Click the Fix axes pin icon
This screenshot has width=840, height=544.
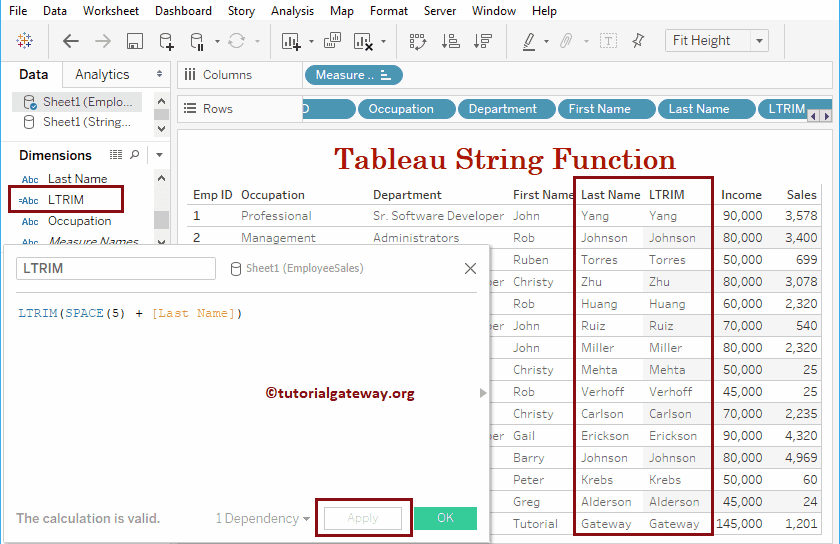pos(638,41)
